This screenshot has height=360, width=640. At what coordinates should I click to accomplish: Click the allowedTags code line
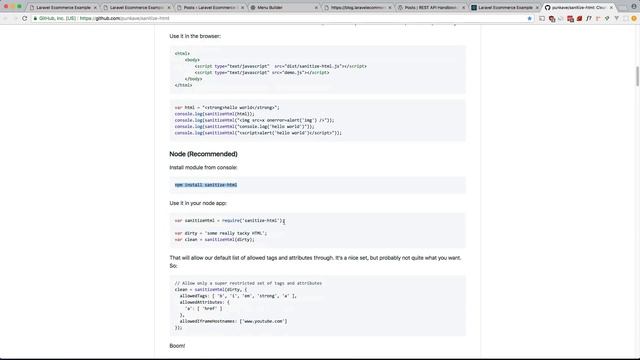tap(238, 296)
